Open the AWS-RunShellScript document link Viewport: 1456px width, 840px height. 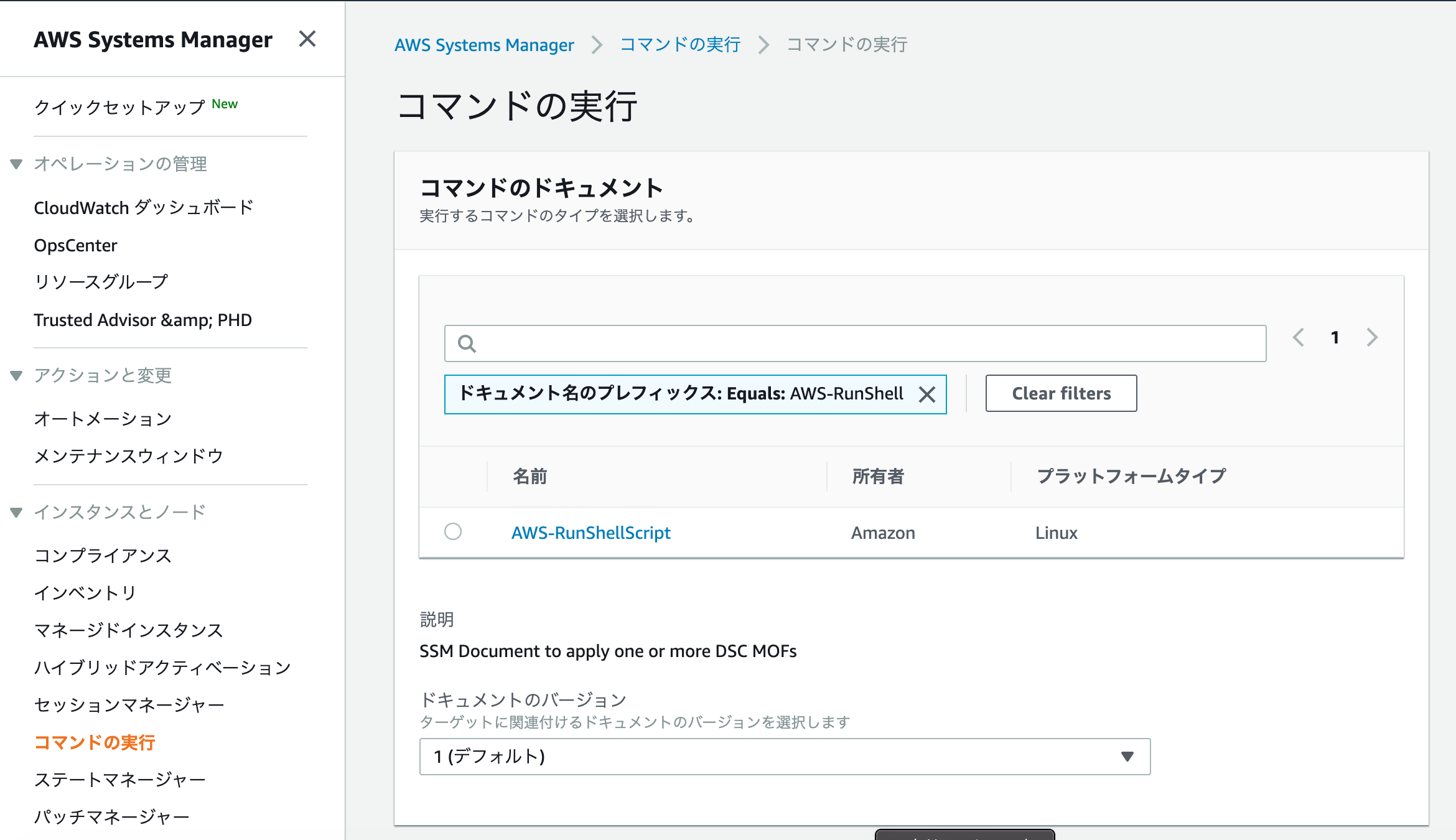[590, 533]
